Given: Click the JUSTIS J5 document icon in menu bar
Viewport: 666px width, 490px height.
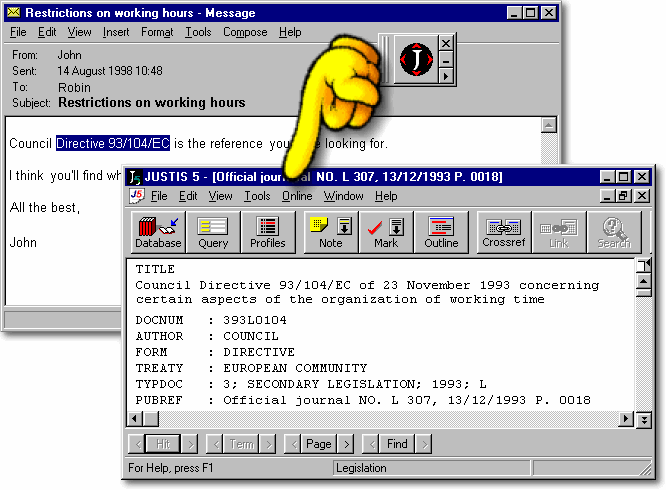Looking at the screenshot, I should pos(136,196).
